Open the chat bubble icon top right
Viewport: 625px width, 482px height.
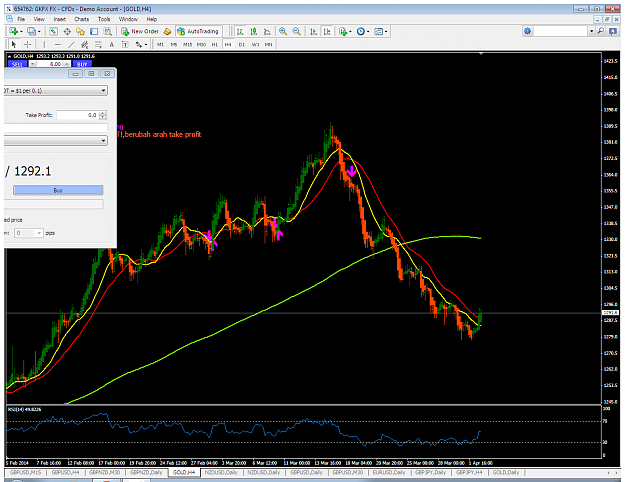(613, 31)
